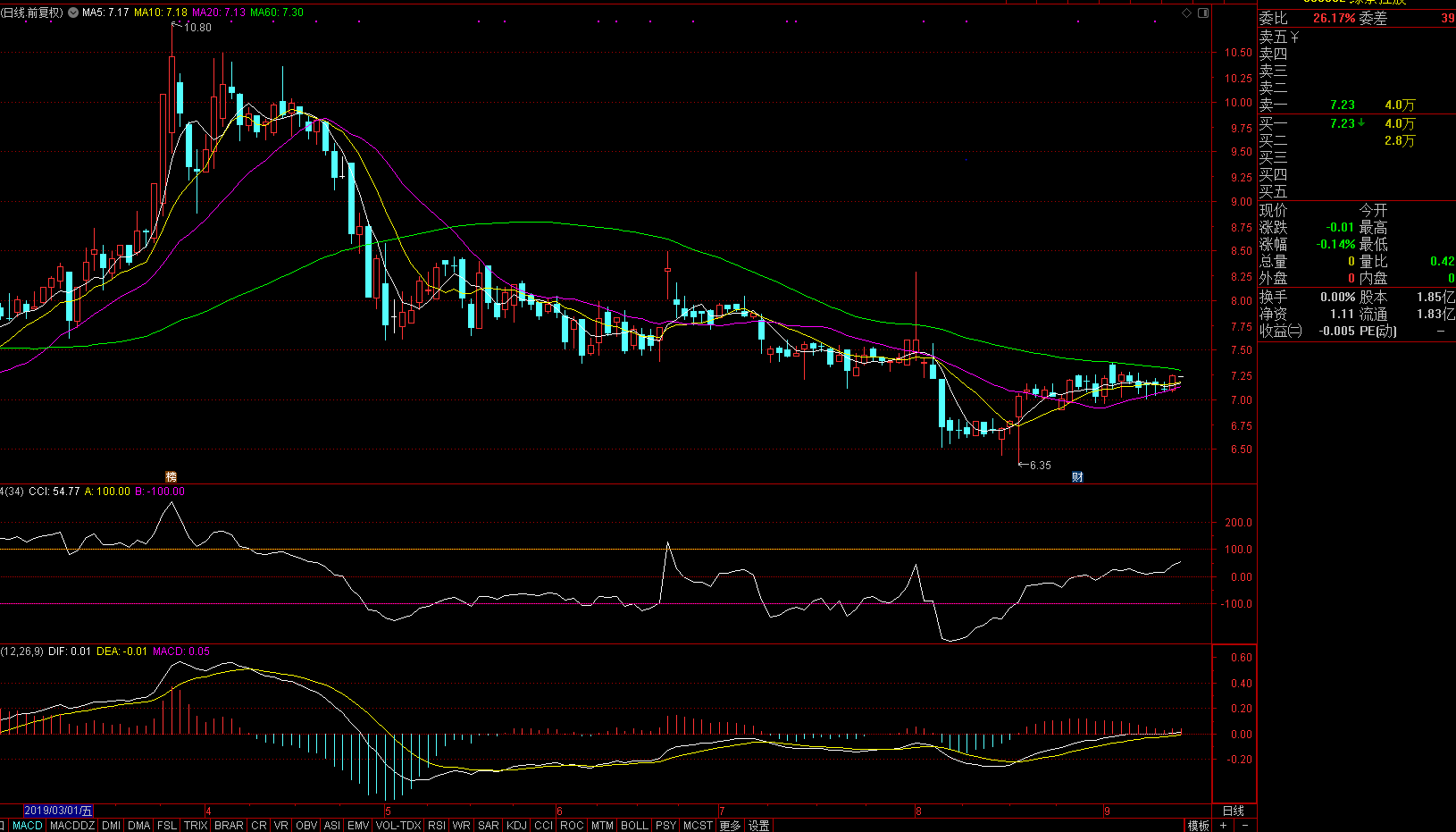This screenshot has width=1456, height=832.
Task: Select the SAR indicator tab
Action: click(x=489, y=826)
